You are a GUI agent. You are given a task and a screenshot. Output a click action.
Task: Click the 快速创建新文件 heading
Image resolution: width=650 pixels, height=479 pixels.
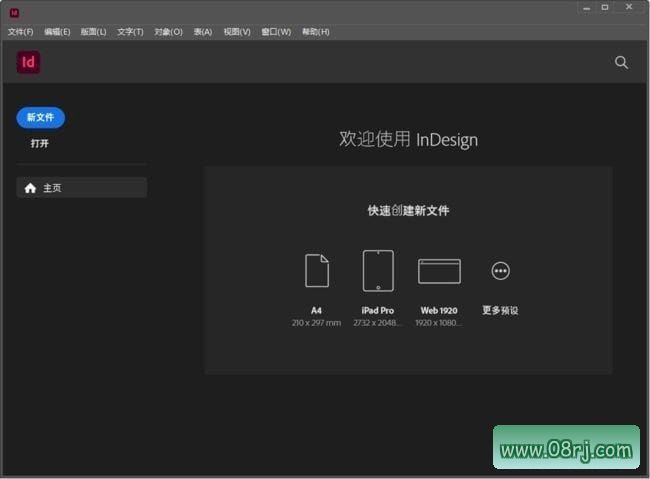(x=408, y=211)
